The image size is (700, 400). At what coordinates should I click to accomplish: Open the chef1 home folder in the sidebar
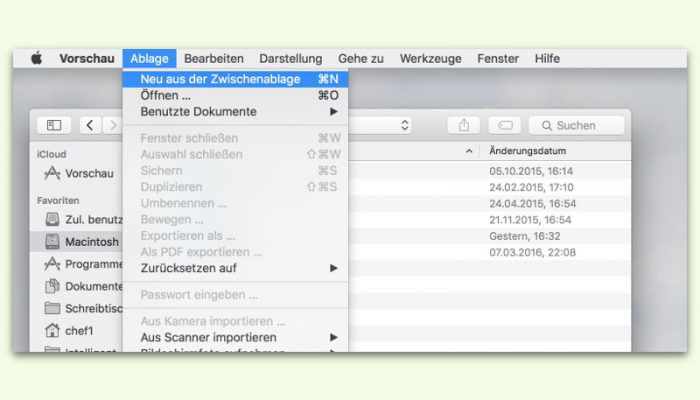(x=76, y=330)
